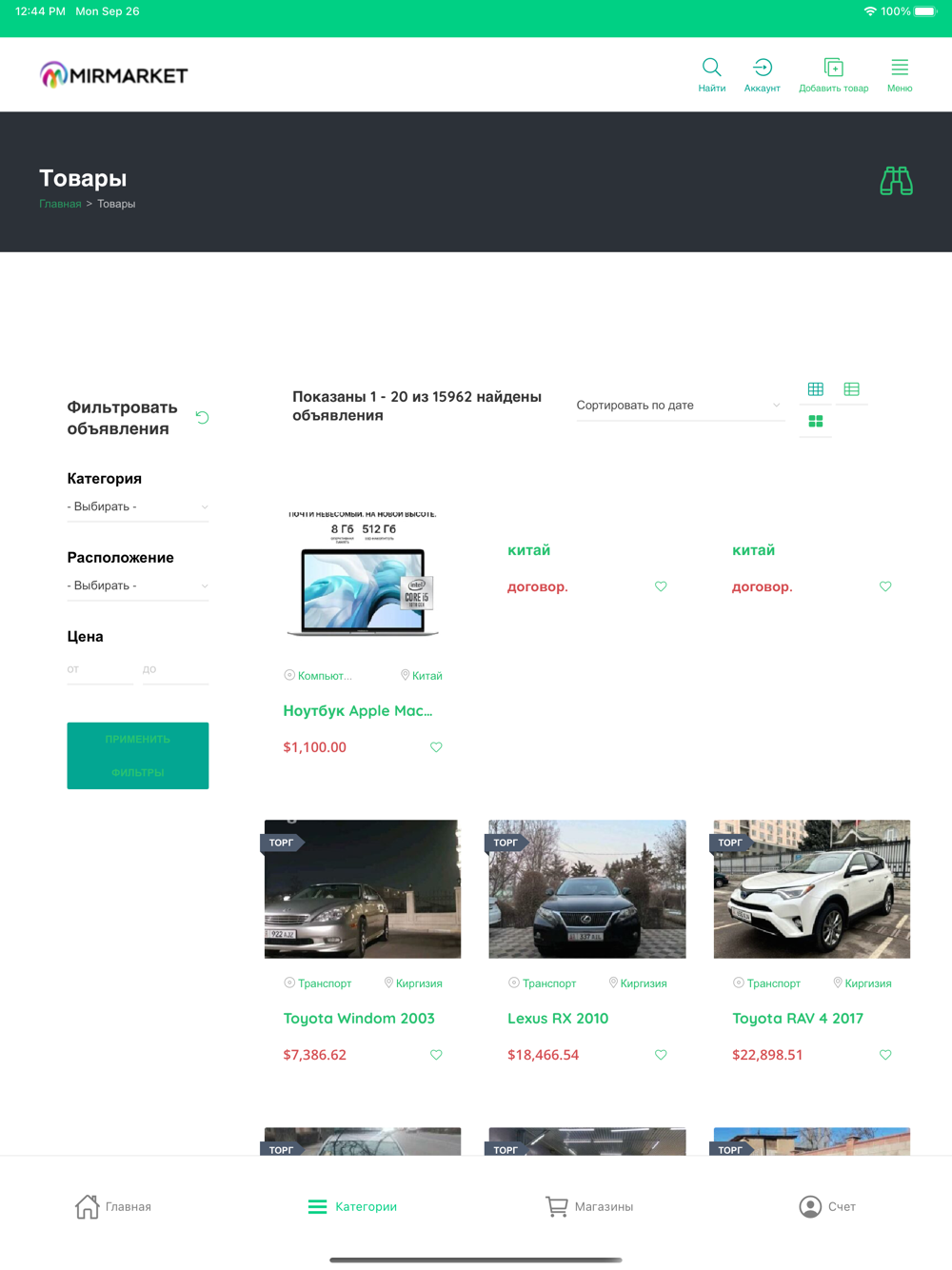Viewport: 952px width, 1270px height.
Task: Select the Магазины bottom tab label
Action: pos(604,1207)
